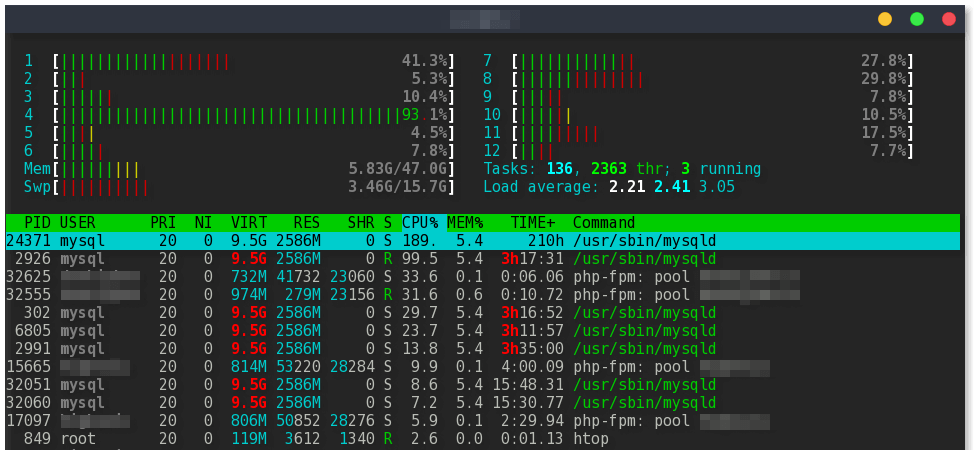Click CPU 3 meter at 10.4%
Screen dimensions: 974x450
[253, 97]
